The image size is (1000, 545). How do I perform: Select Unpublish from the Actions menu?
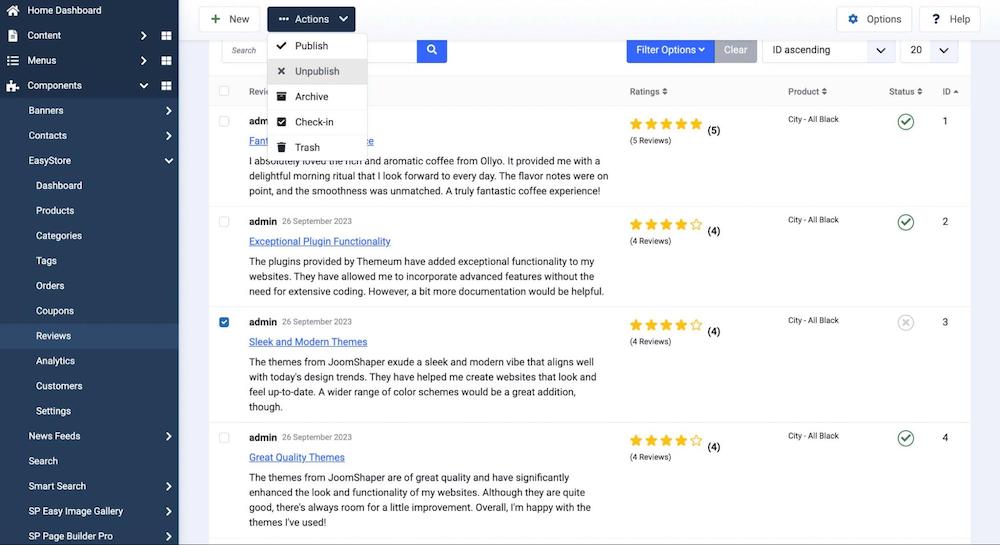tap(317, 72)
